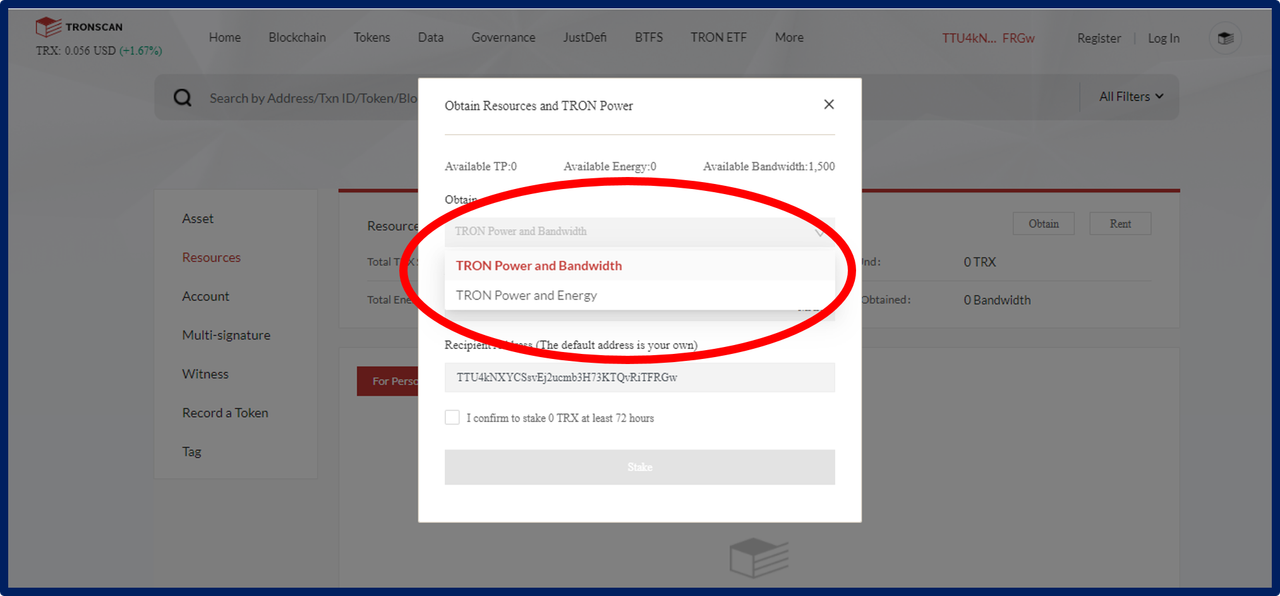Tick the confirm stake 72 hours checkbox
The image size is (1280, 596).
pos(452,417)
